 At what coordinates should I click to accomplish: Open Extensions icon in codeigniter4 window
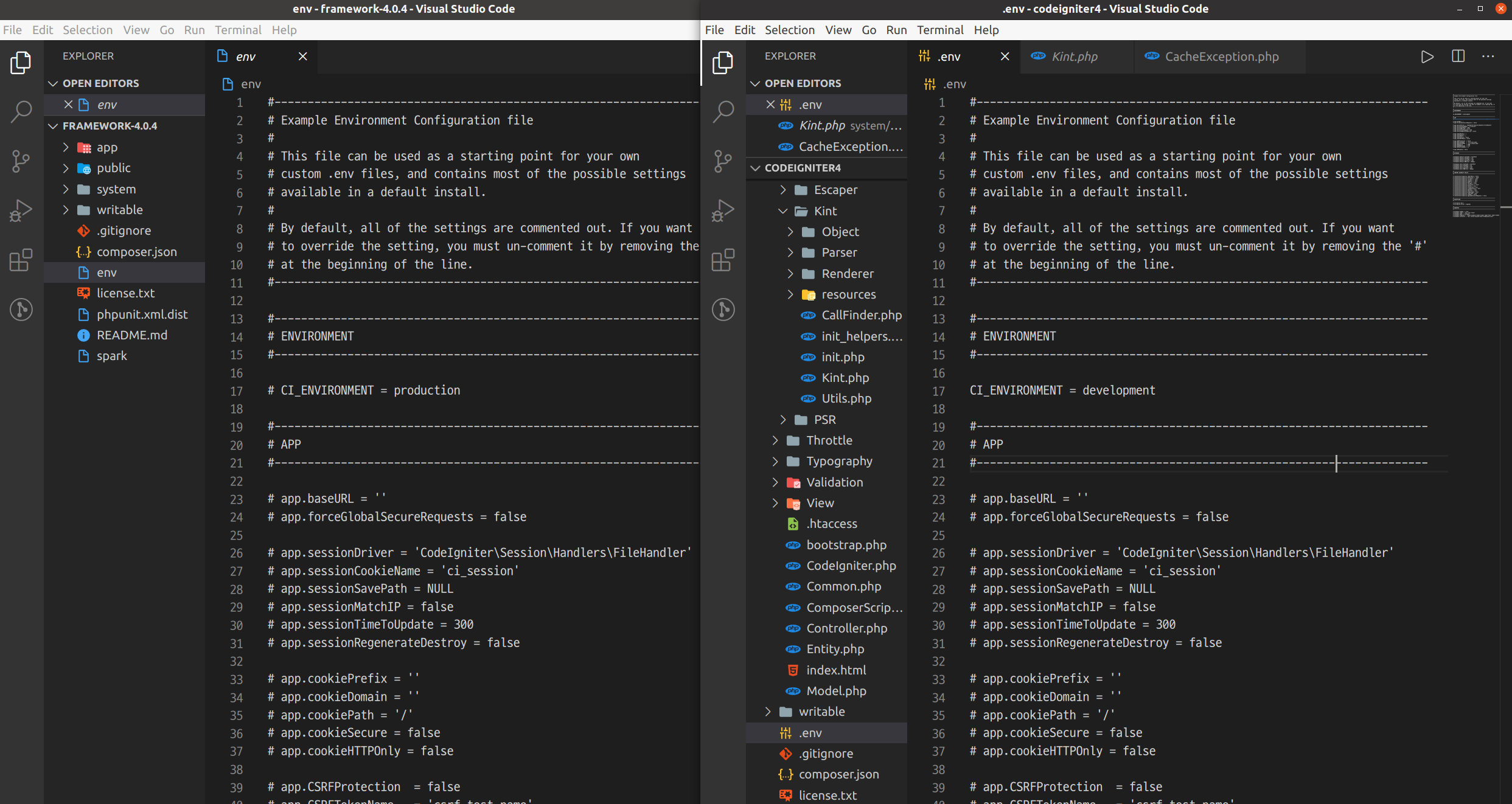723,260
